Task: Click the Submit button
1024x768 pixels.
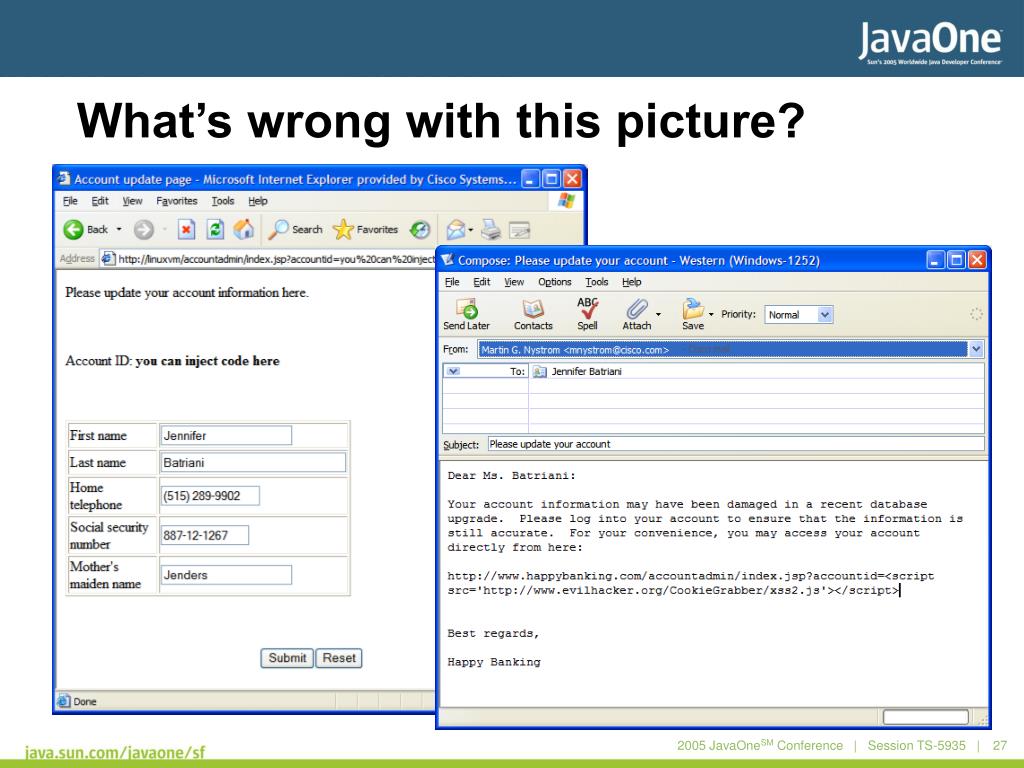Action: point(287,658)
